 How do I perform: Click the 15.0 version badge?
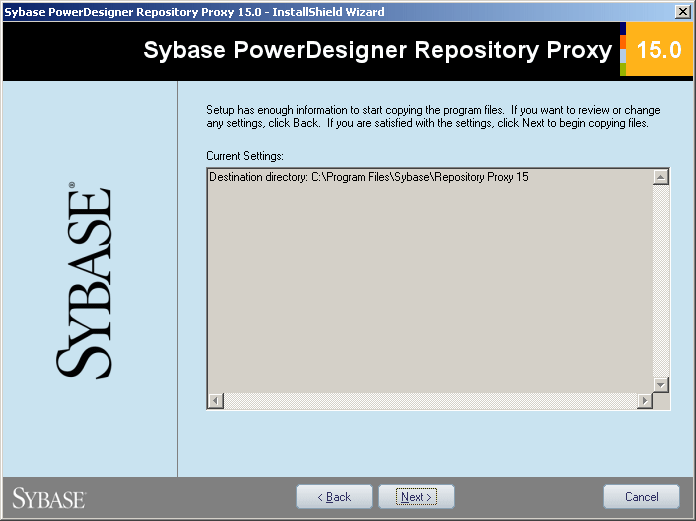point(659,49)
